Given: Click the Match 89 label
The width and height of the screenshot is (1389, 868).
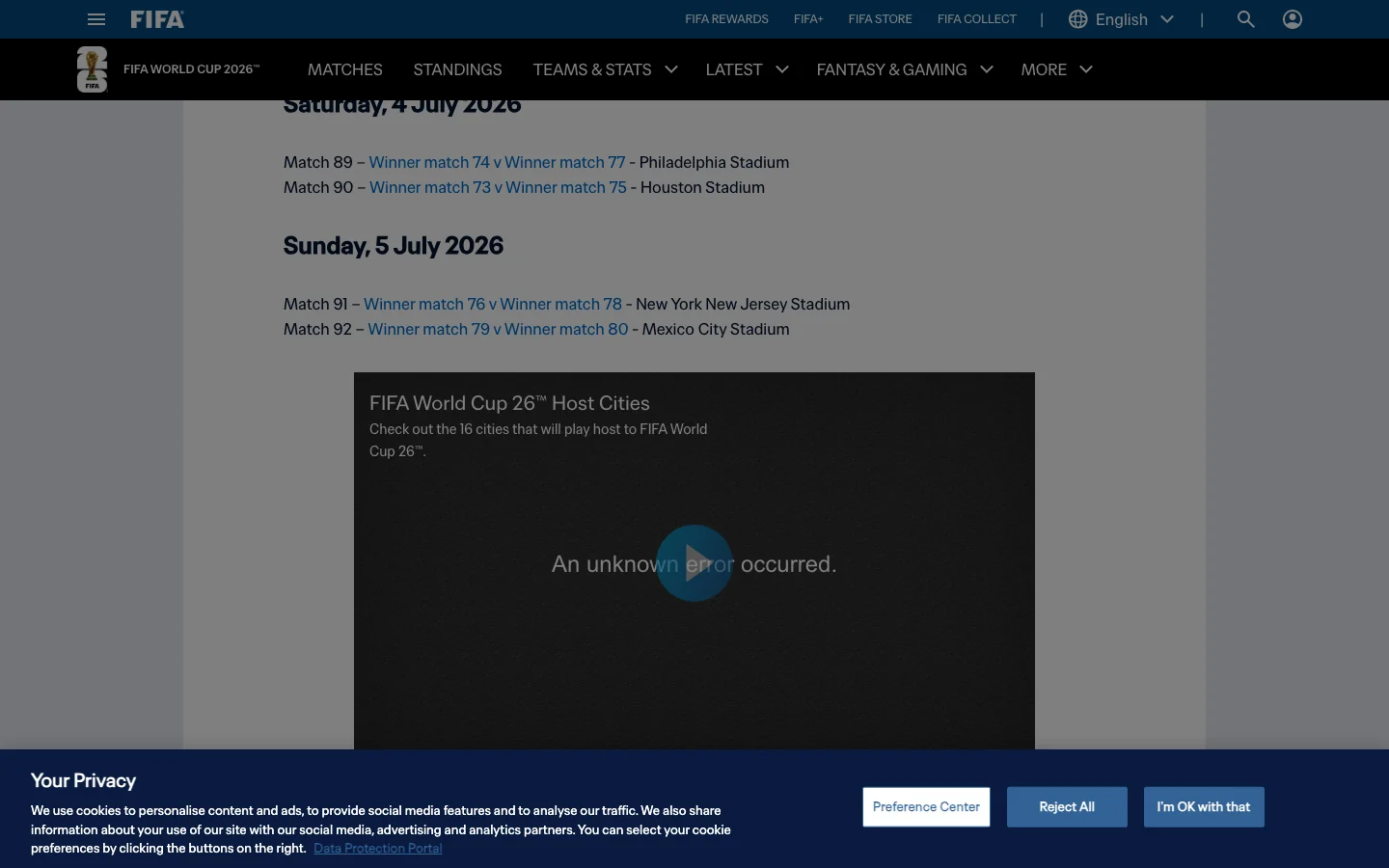Looking at the screenshot, I should point(318,162).
